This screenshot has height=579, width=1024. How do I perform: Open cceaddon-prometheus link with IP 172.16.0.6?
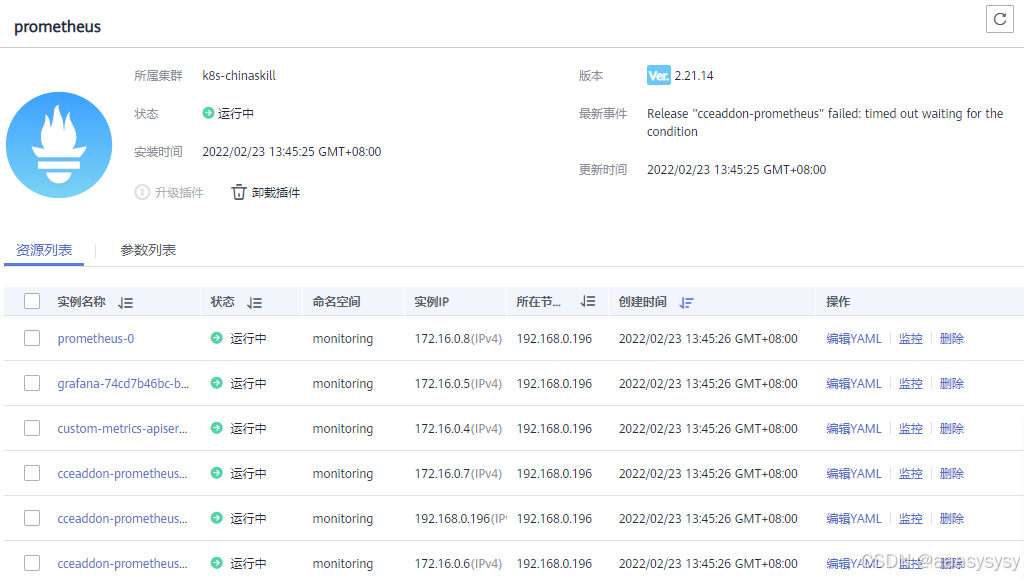(122, 563)
